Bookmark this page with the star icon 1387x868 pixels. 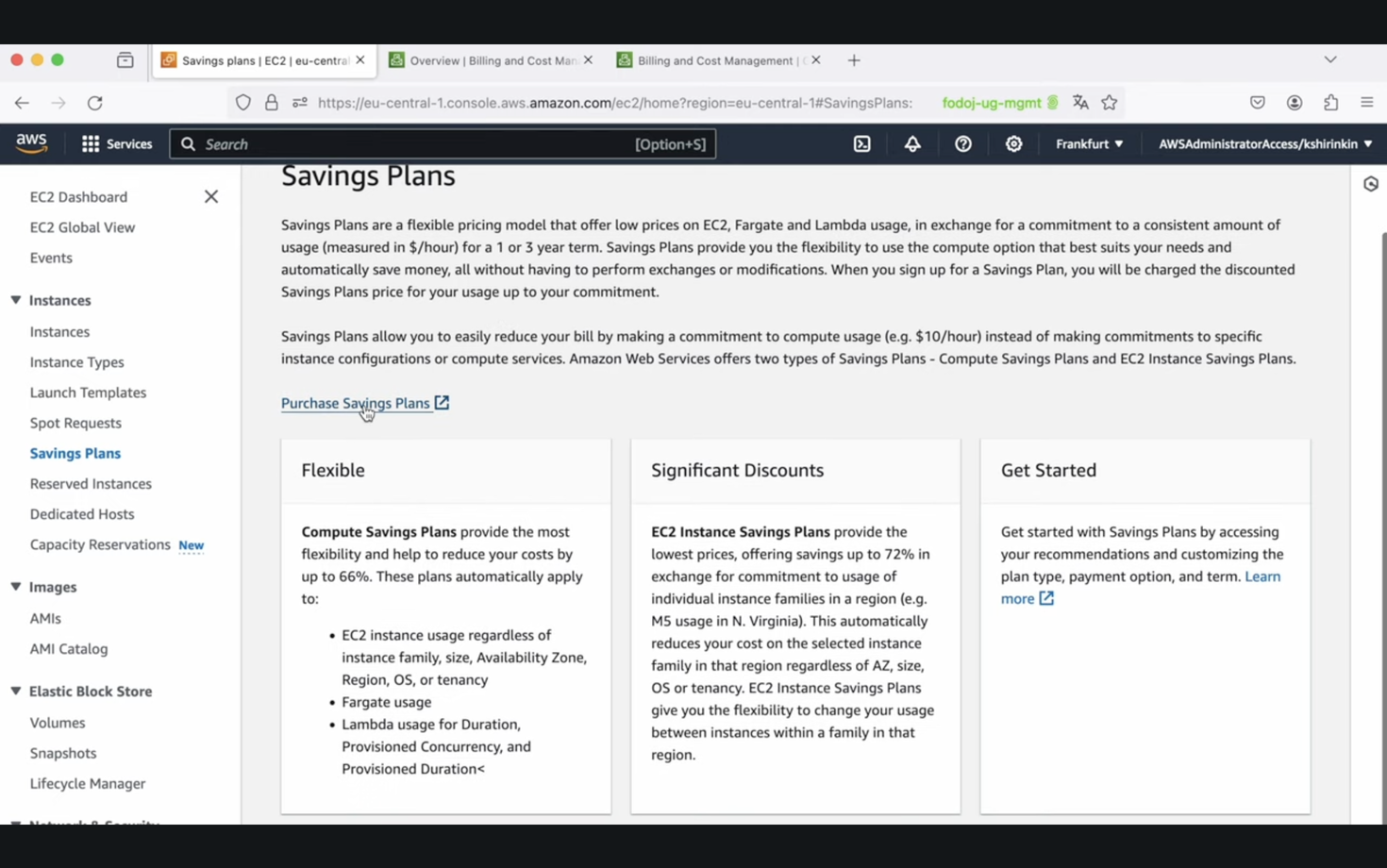(1110, 103)
